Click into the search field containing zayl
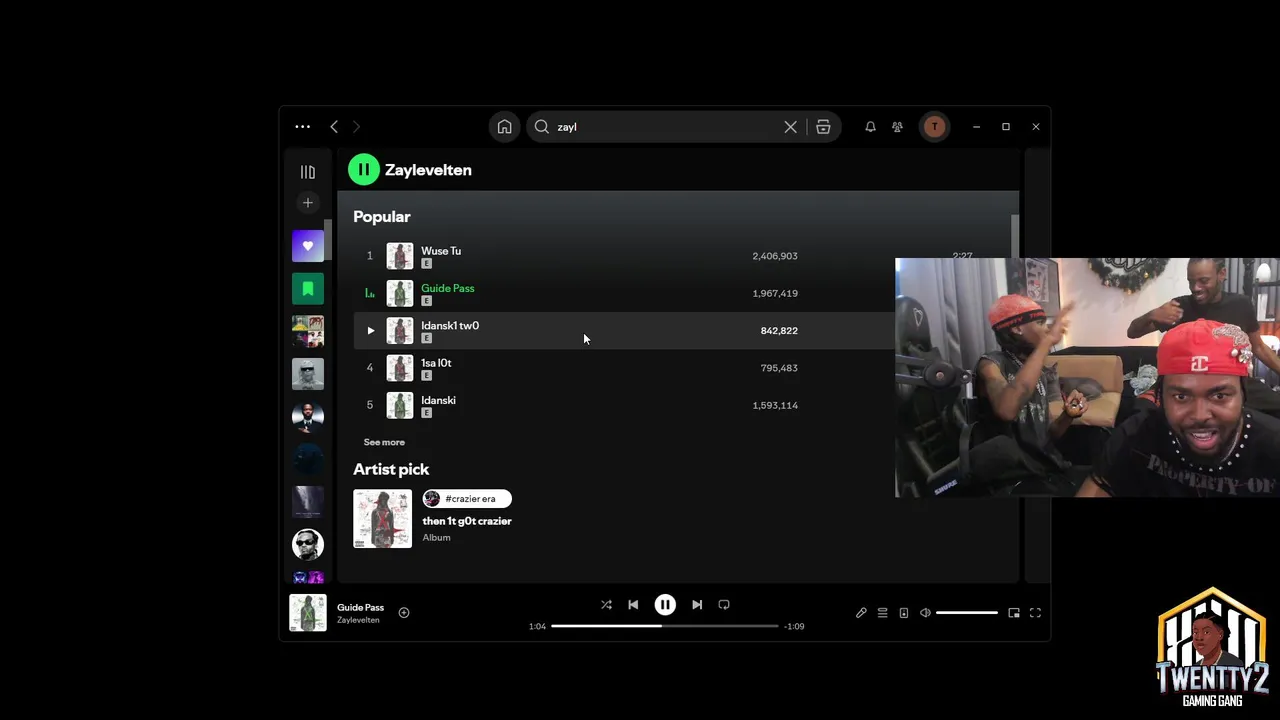This screenshot has height=720, width=1280. 666,127
